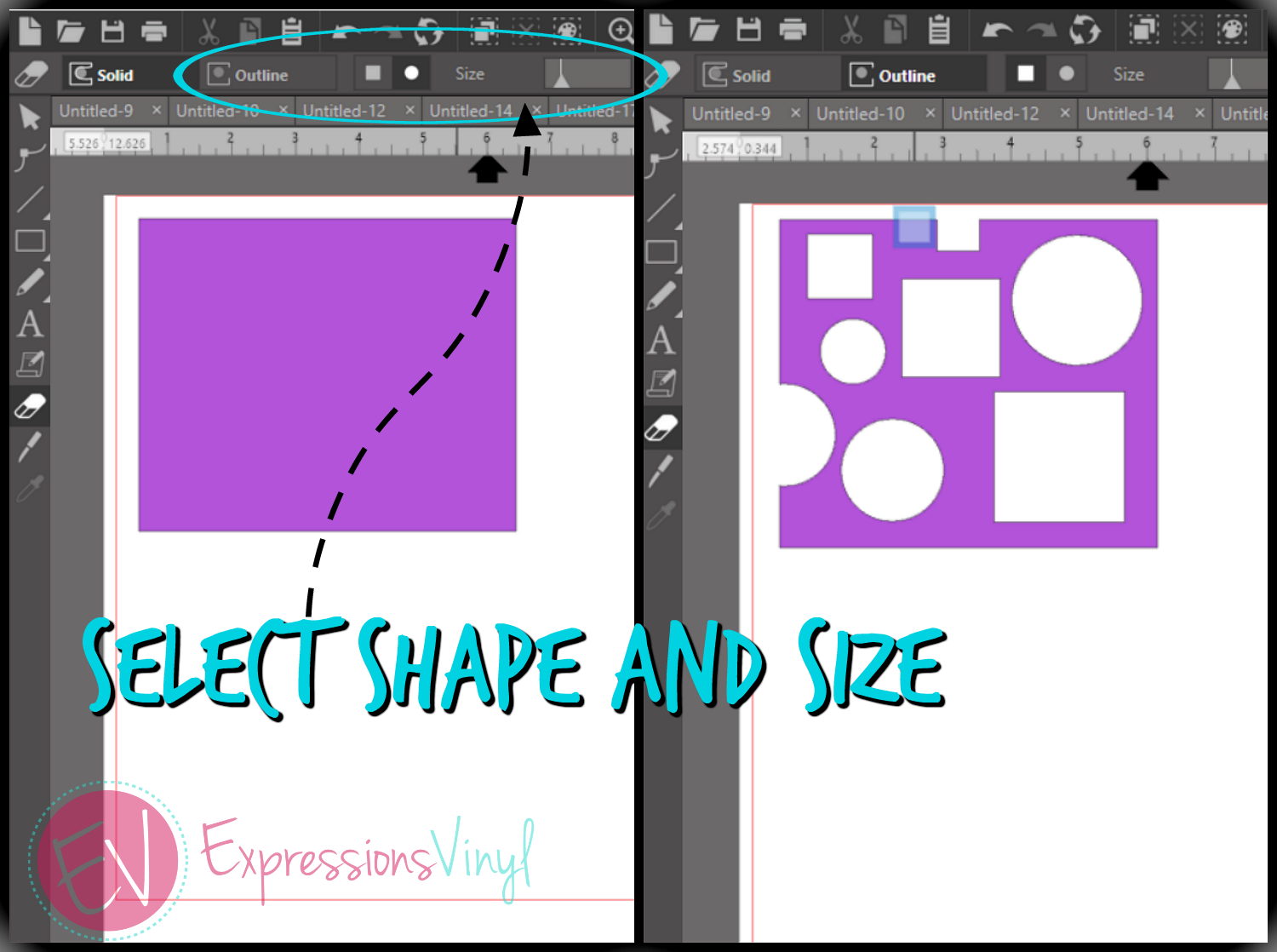Save document icon in right panel toolbar
1277x952 pixels.
(748, 30)
